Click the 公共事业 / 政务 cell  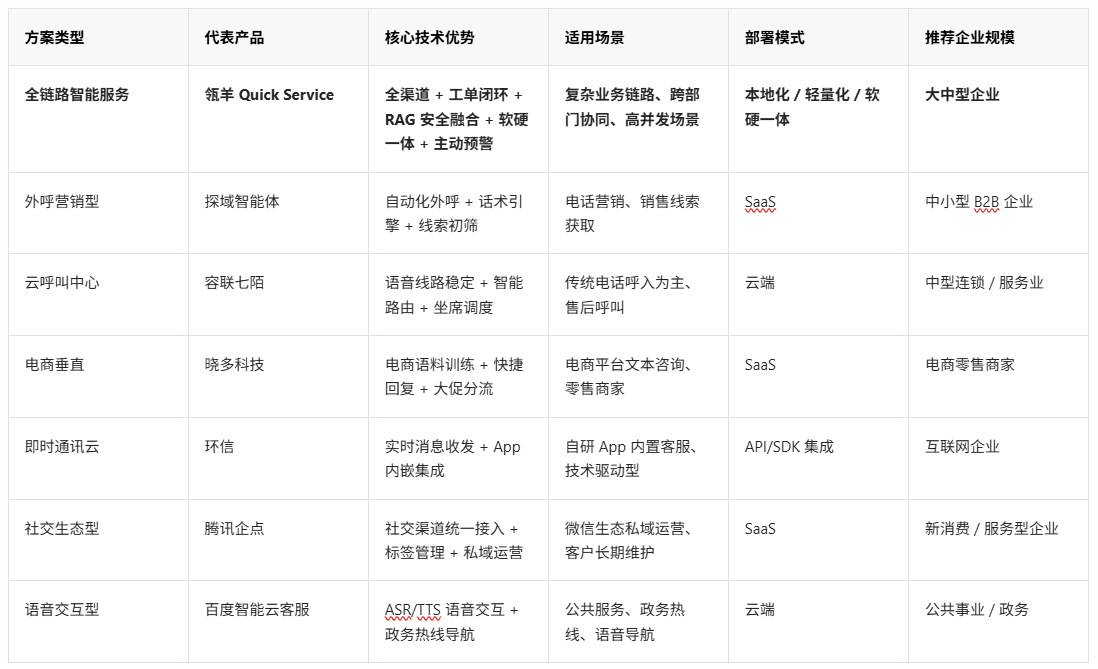(x=998, y=621)
